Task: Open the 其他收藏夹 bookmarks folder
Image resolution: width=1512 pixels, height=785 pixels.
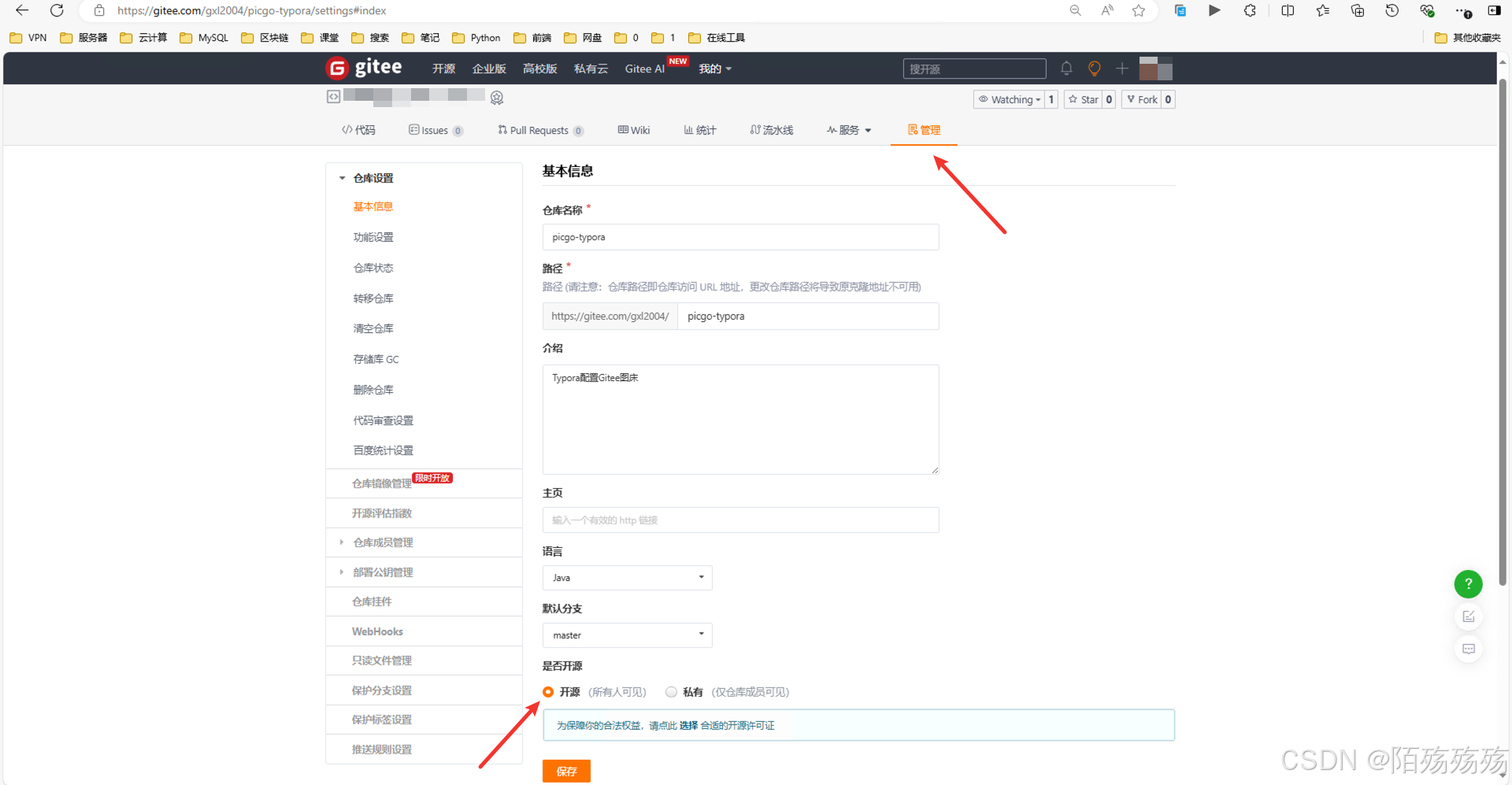Action: (x=1467, y=38)
